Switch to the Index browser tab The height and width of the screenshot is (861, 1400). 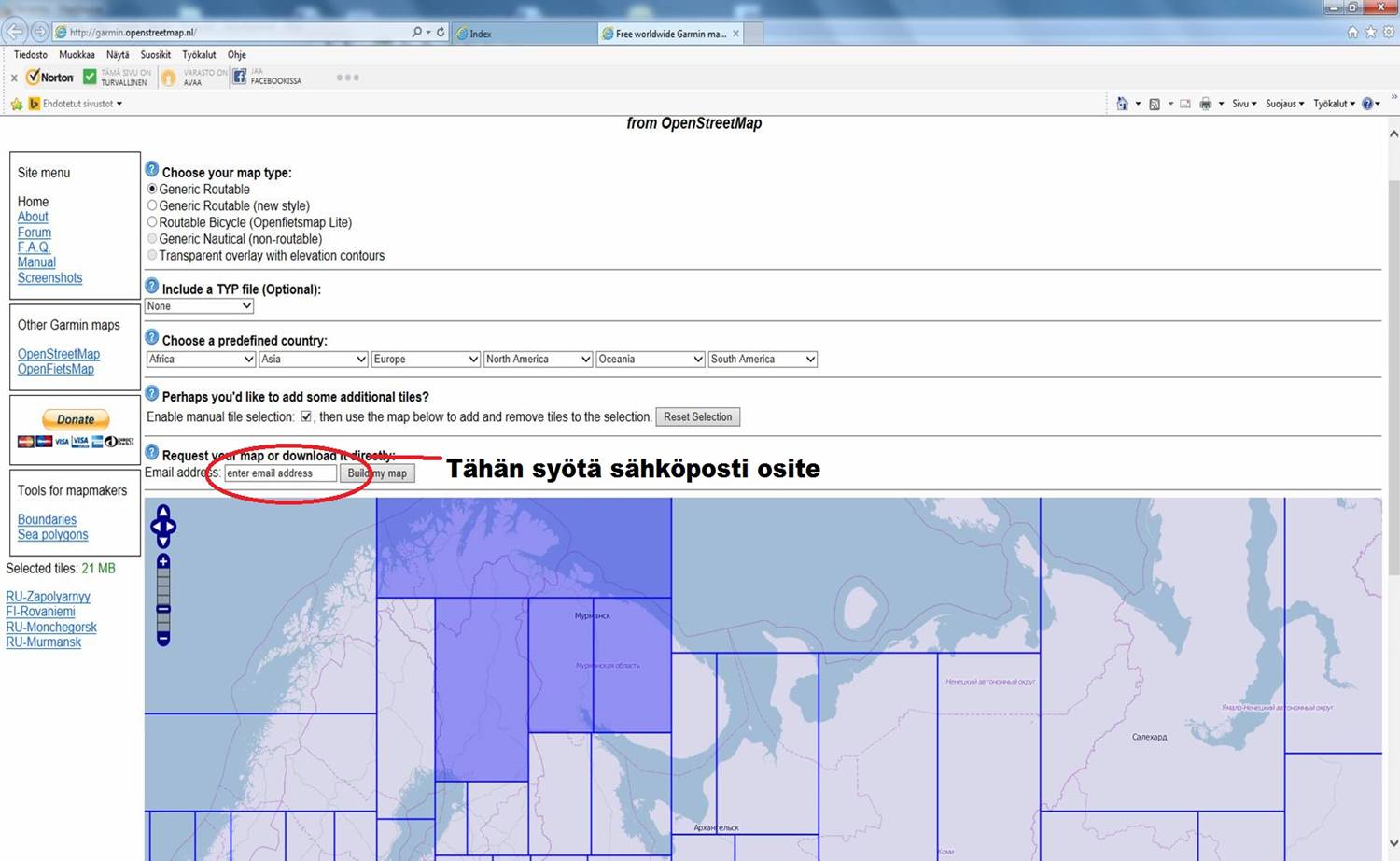click(x=525, y=34)
